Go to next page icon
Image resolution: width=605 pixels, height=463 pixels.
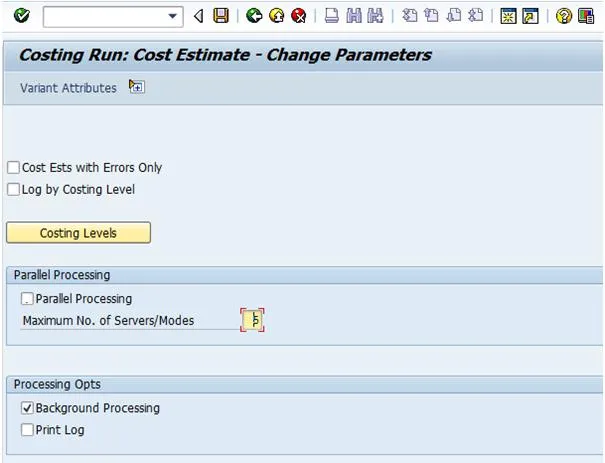click(454, 16)
